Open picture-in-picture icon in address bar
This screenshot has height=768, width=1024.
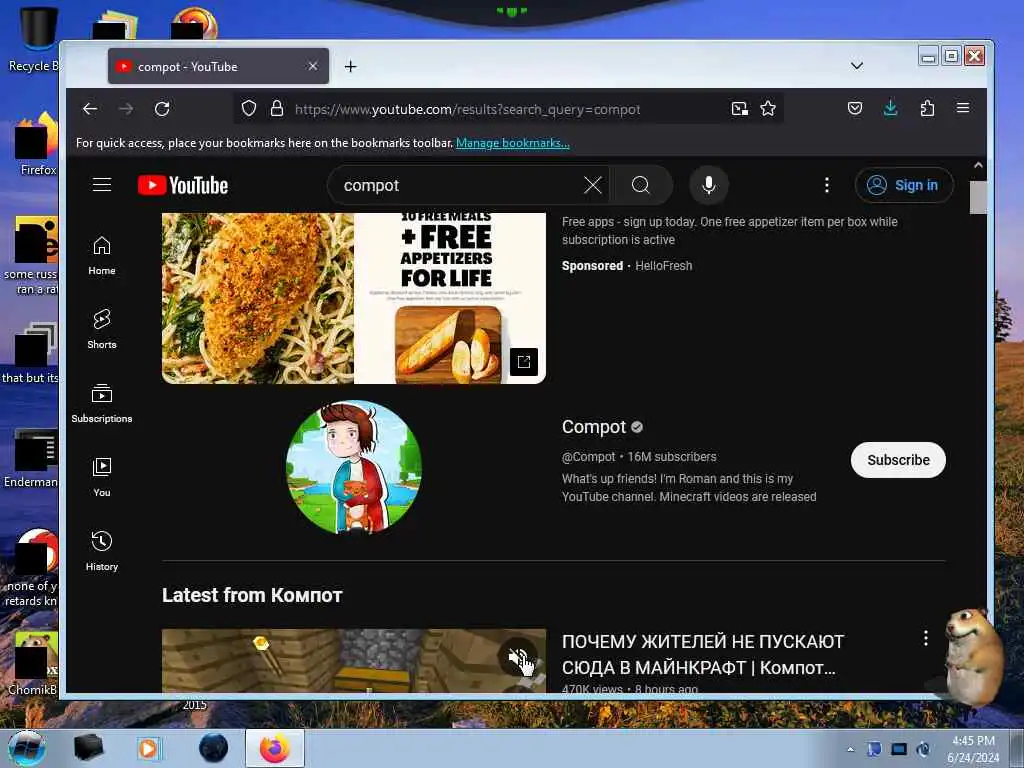click(739, 108)
